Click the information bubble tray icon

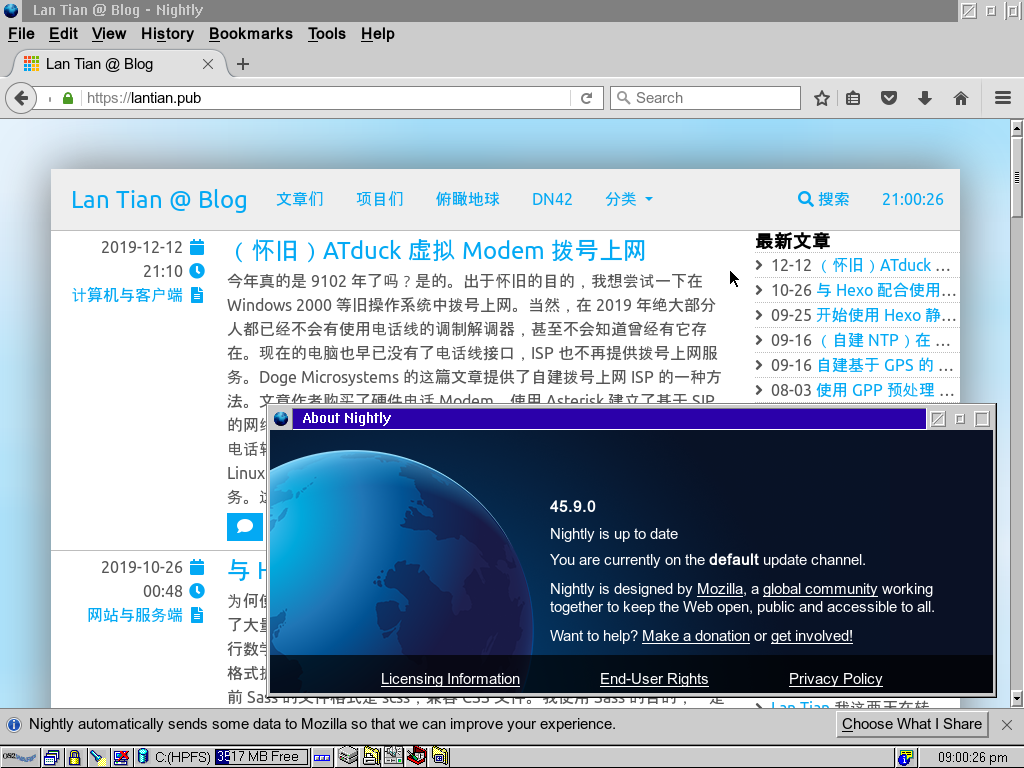904,758
